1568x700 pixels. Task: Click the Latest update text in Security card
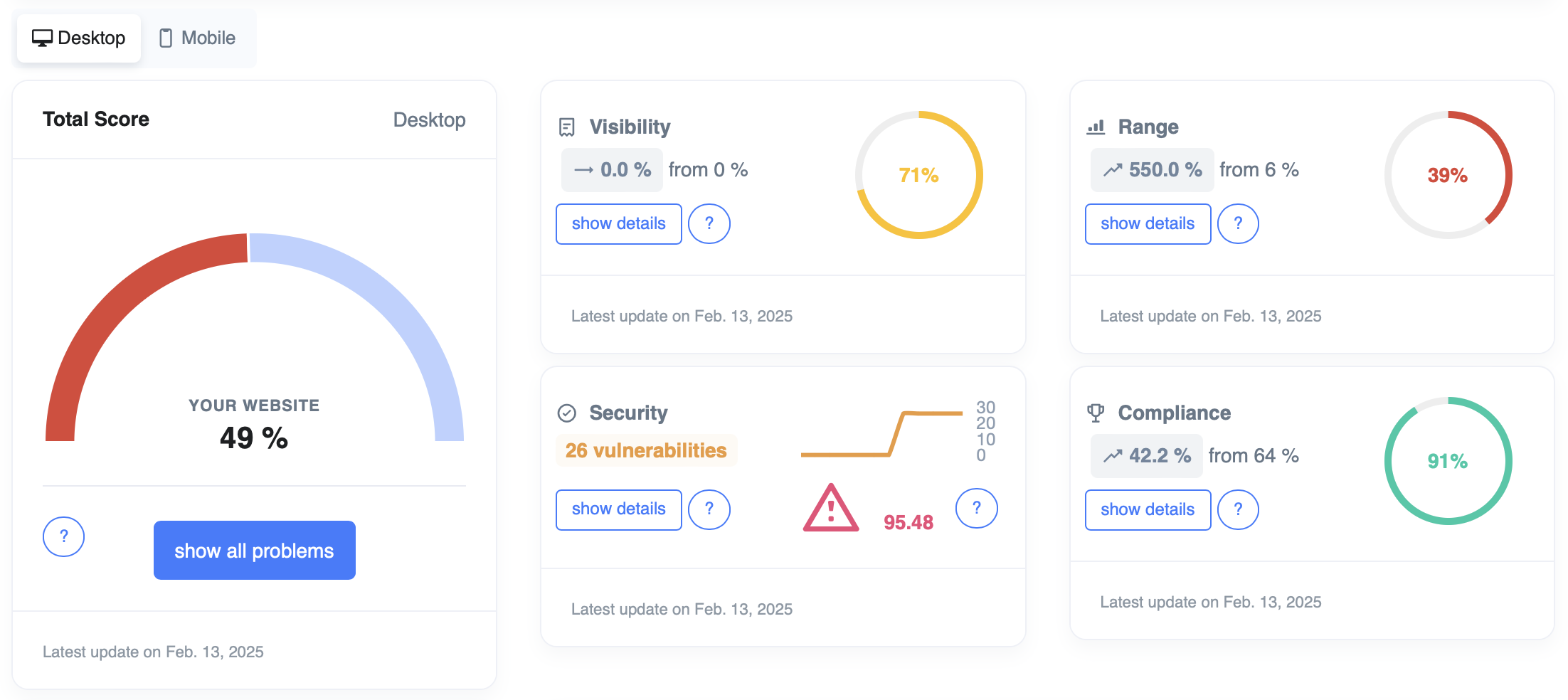[x=682, y=610]
